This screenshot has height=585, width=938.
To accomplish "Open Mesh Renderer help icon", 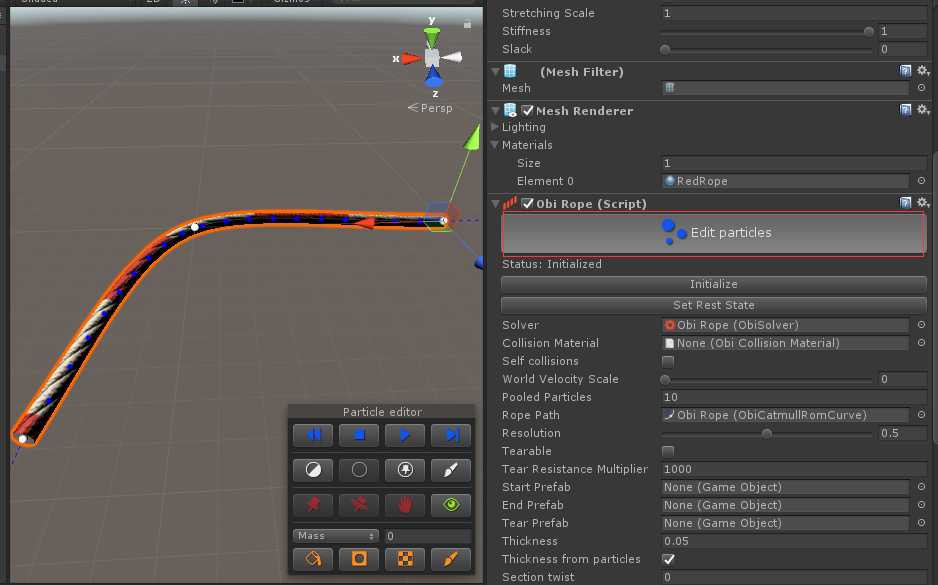I will (x=906, y=109).
